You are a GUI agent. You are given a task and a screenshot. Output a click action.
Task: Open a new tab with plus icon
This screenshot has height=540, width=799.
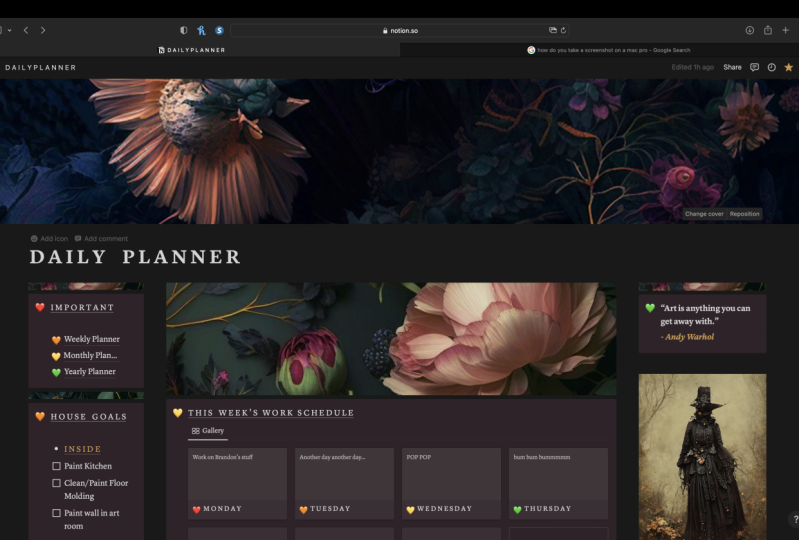point(786,31)
